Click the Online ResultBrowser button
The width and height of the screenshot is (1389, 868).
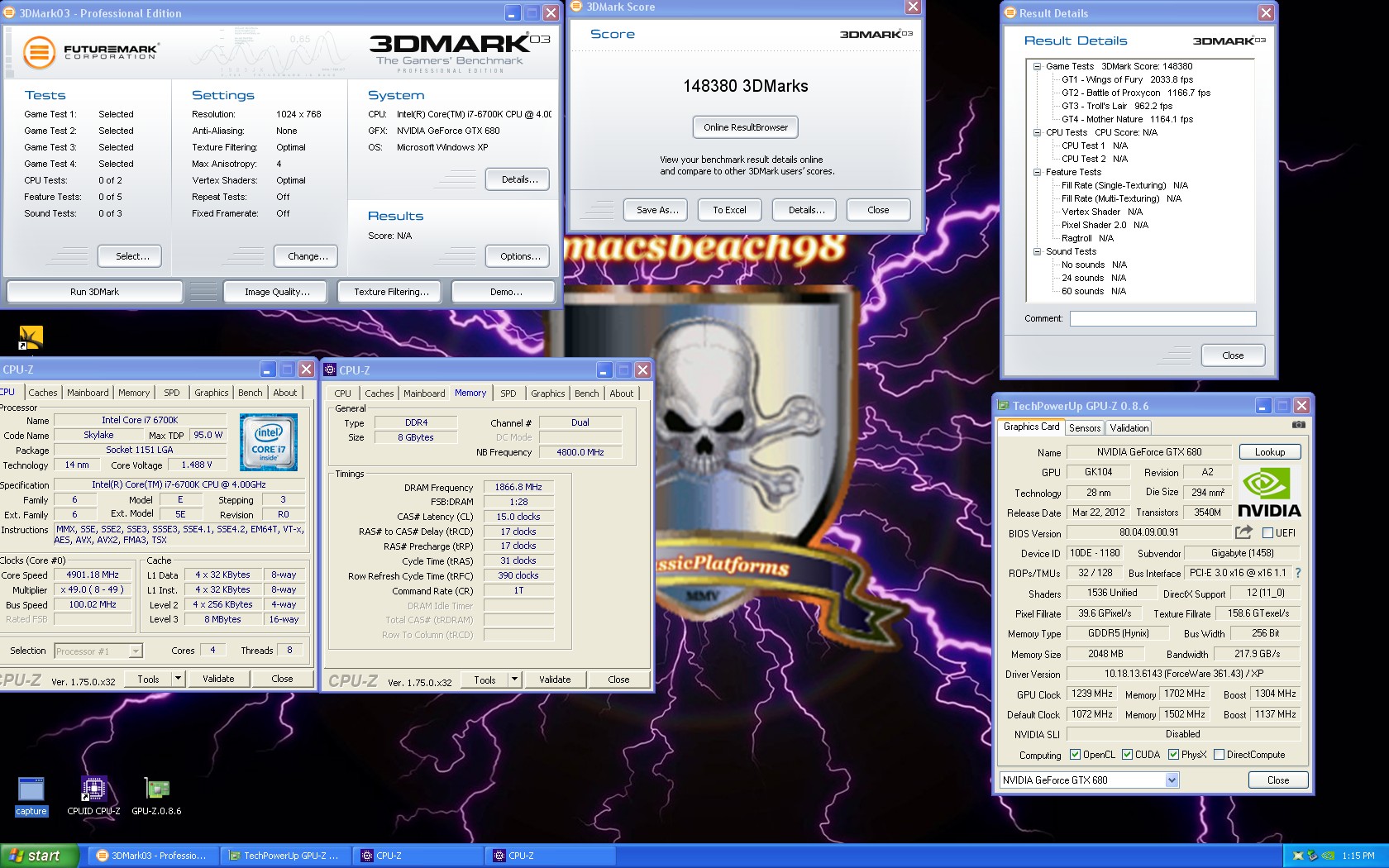[x=746, y=127]
